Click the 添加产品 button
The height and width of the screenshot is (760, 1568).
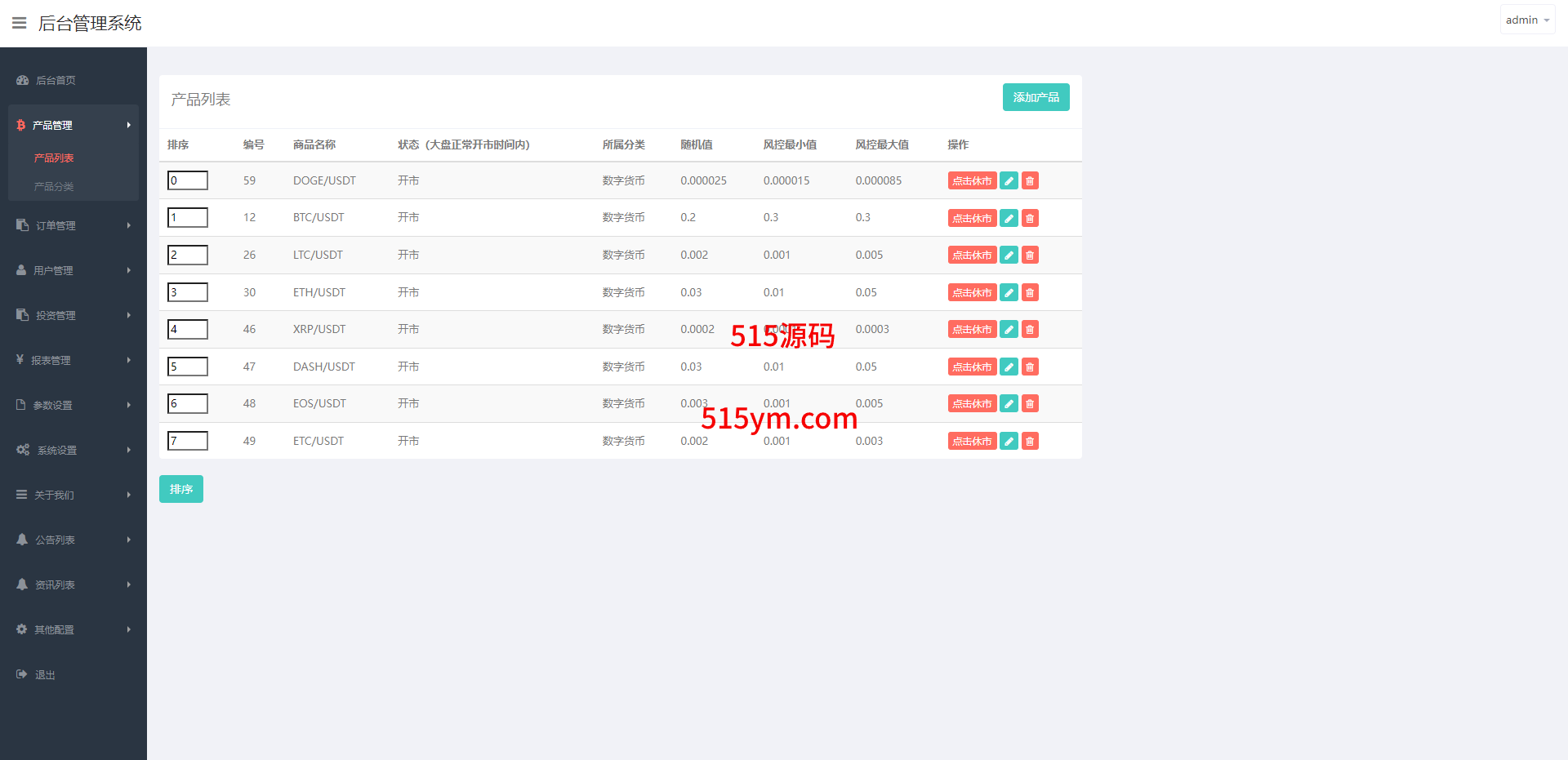coord(1036,97)
